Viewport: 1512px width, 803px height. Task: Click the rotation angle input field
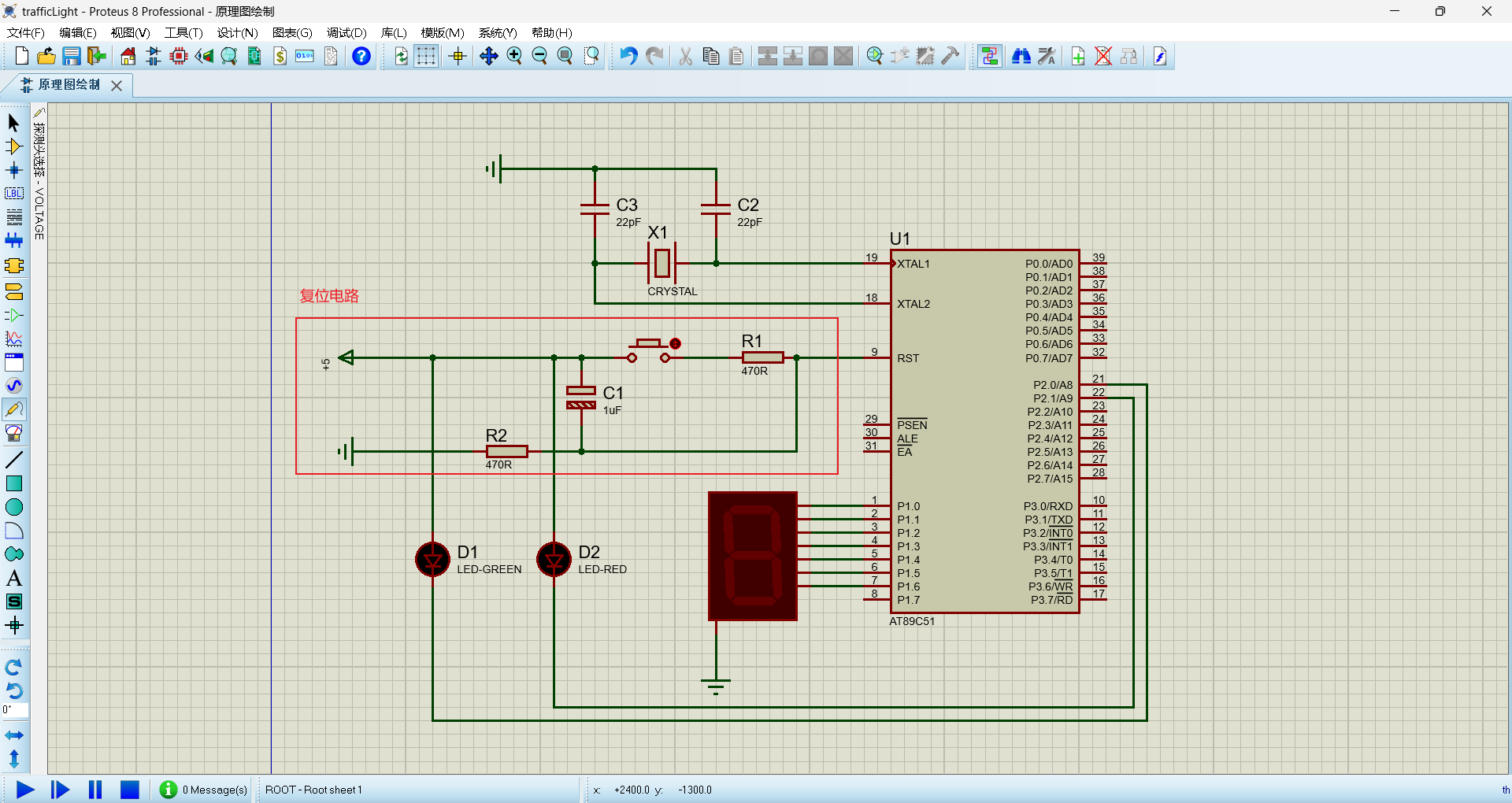15,710
